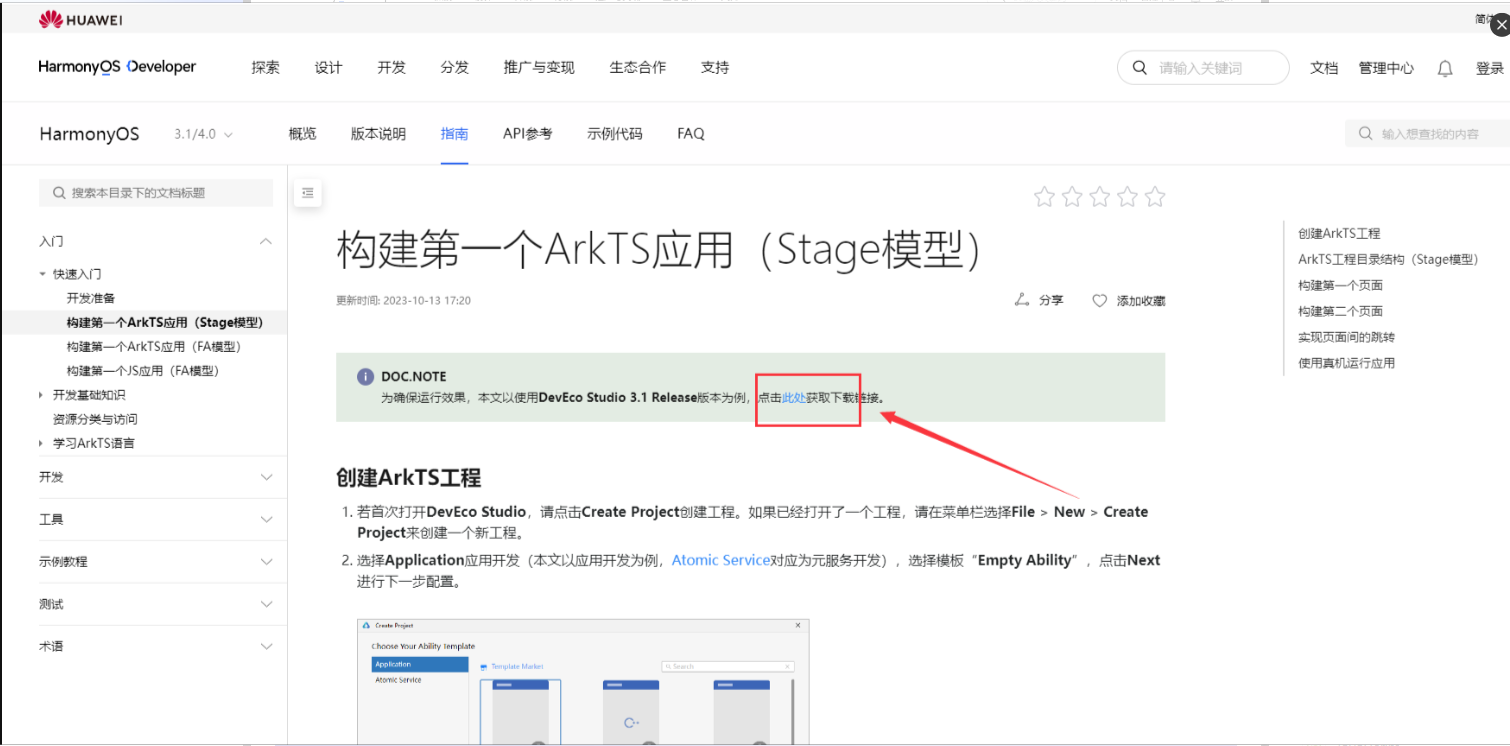
Task: Focus the 输入想查找的内容 field
Action: tap(1428, 133)
